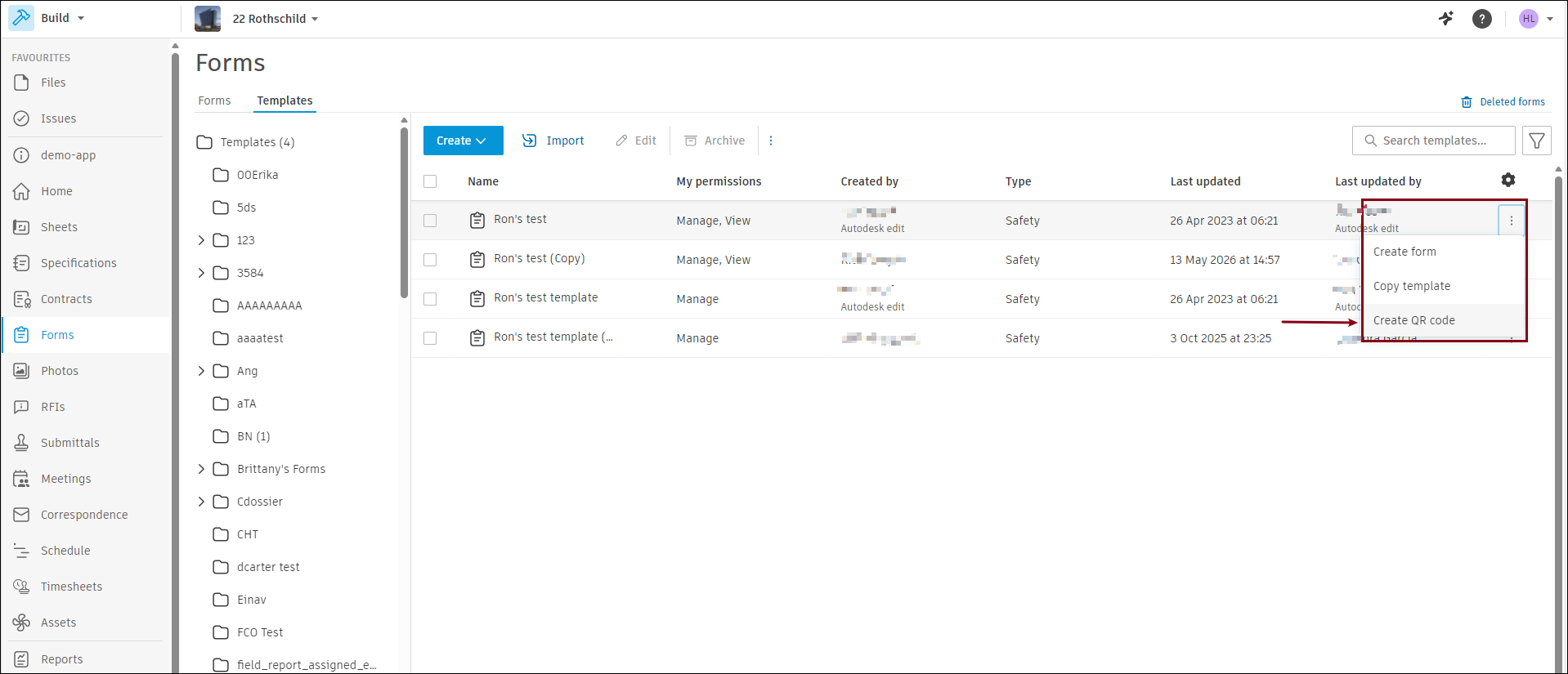The width and height of the screenshot is (1568, 674).
Task: Open the filter funnel icon
Action: click(x=1537, y=141)
